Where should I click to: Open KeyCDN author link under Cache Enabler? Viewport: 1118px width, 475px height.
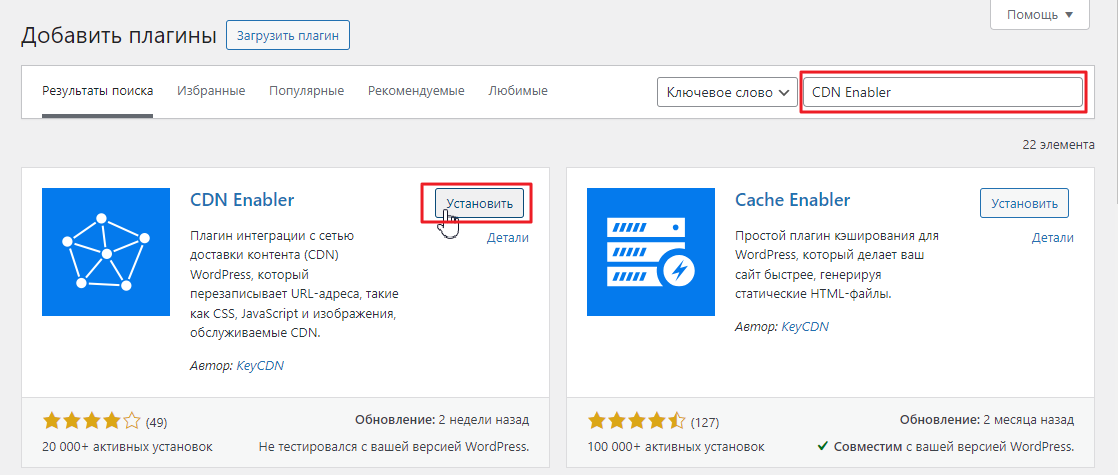point(805,326)
